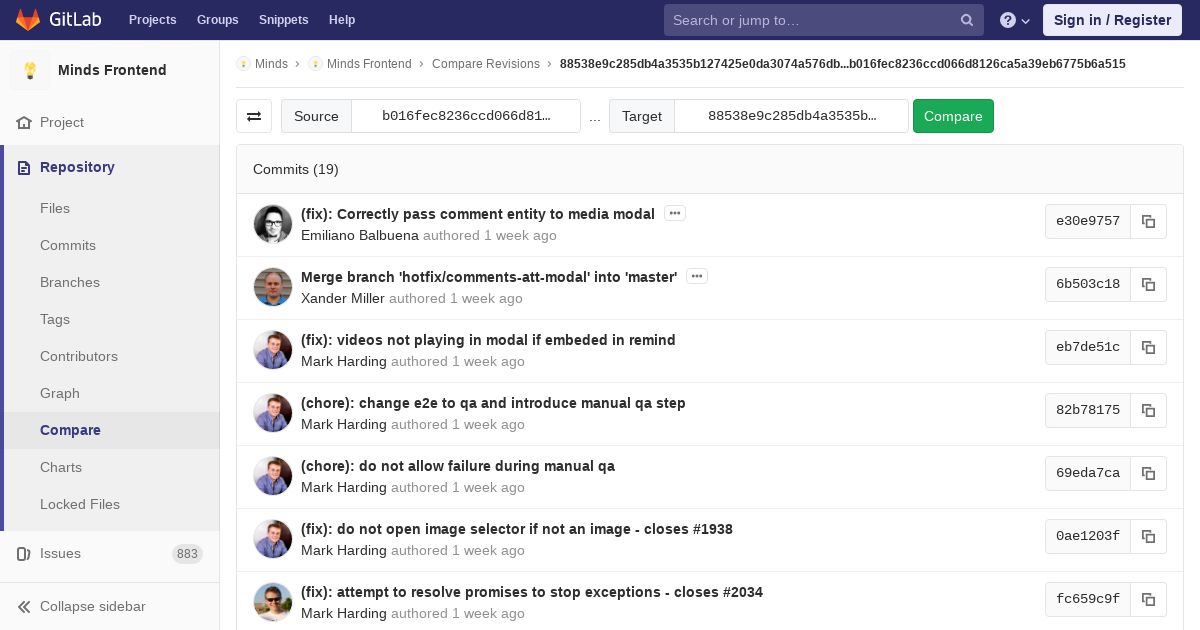Click the Issues count badge 883
The image size is (1200, 630).
187,554
